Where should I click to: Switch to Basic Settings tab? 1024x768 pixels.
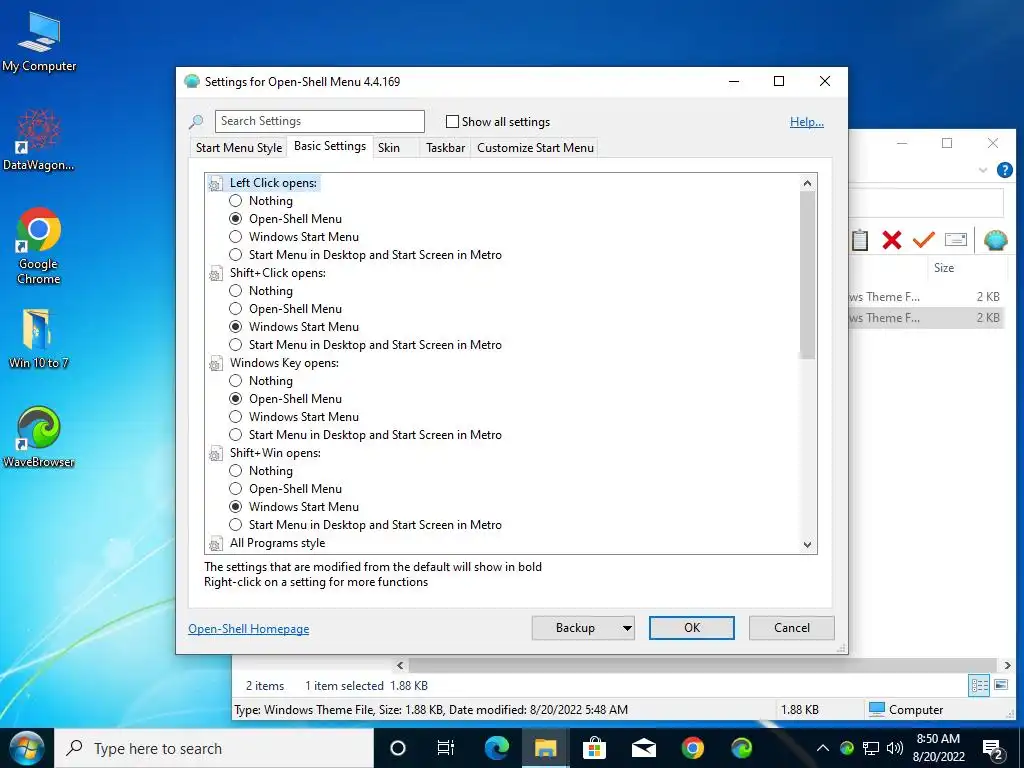point(330,146)
